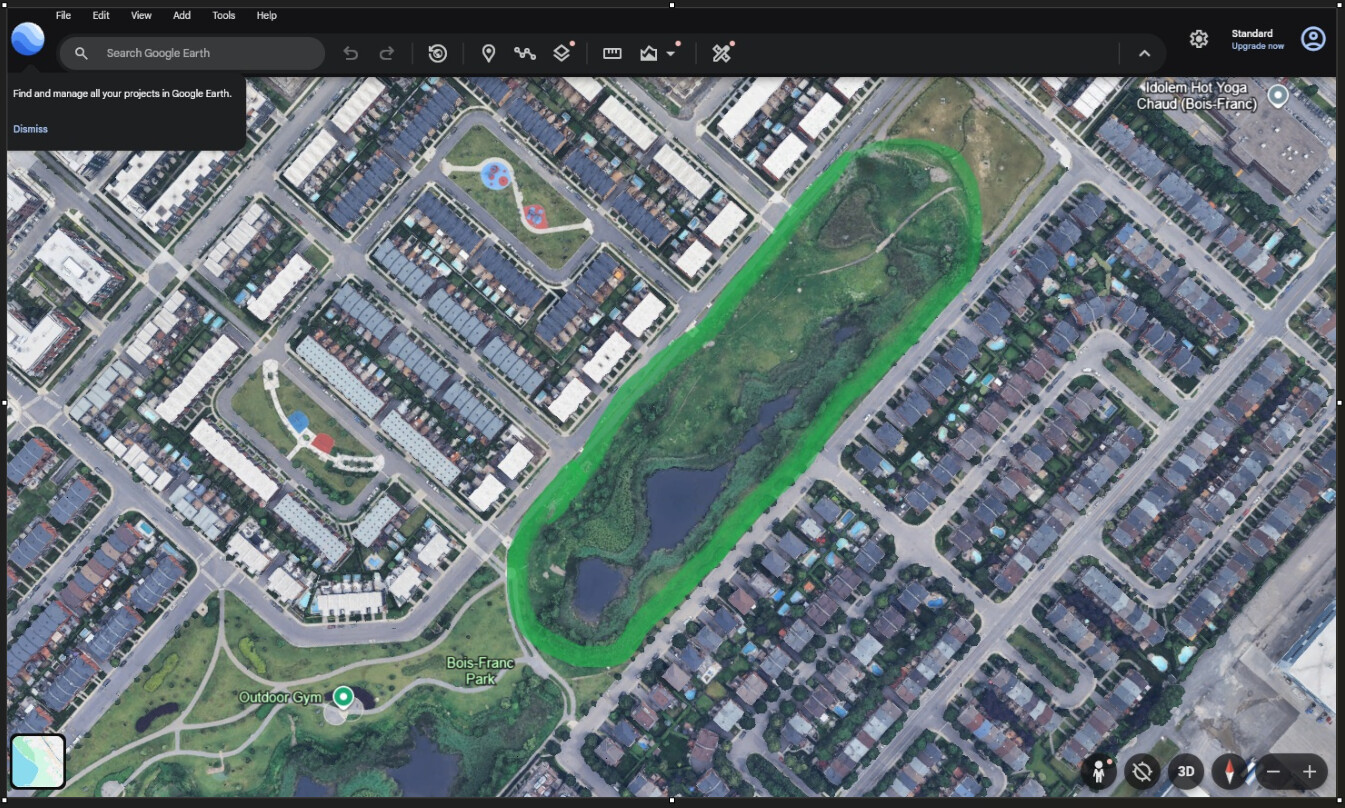Open the historical imagery time tool
The height and width of the screenshot is (808, 1345).
tap(437, 53)
